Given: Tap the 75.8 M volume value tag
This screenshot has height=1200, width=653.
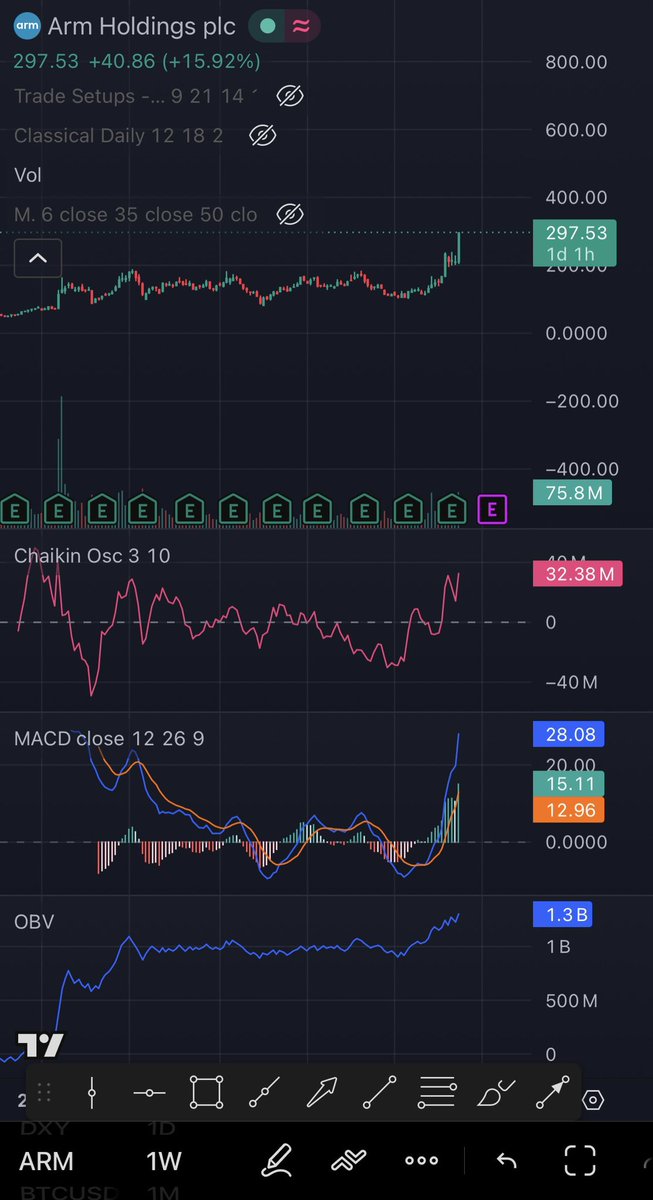Looking at the screenshot, I should [572, 492].
